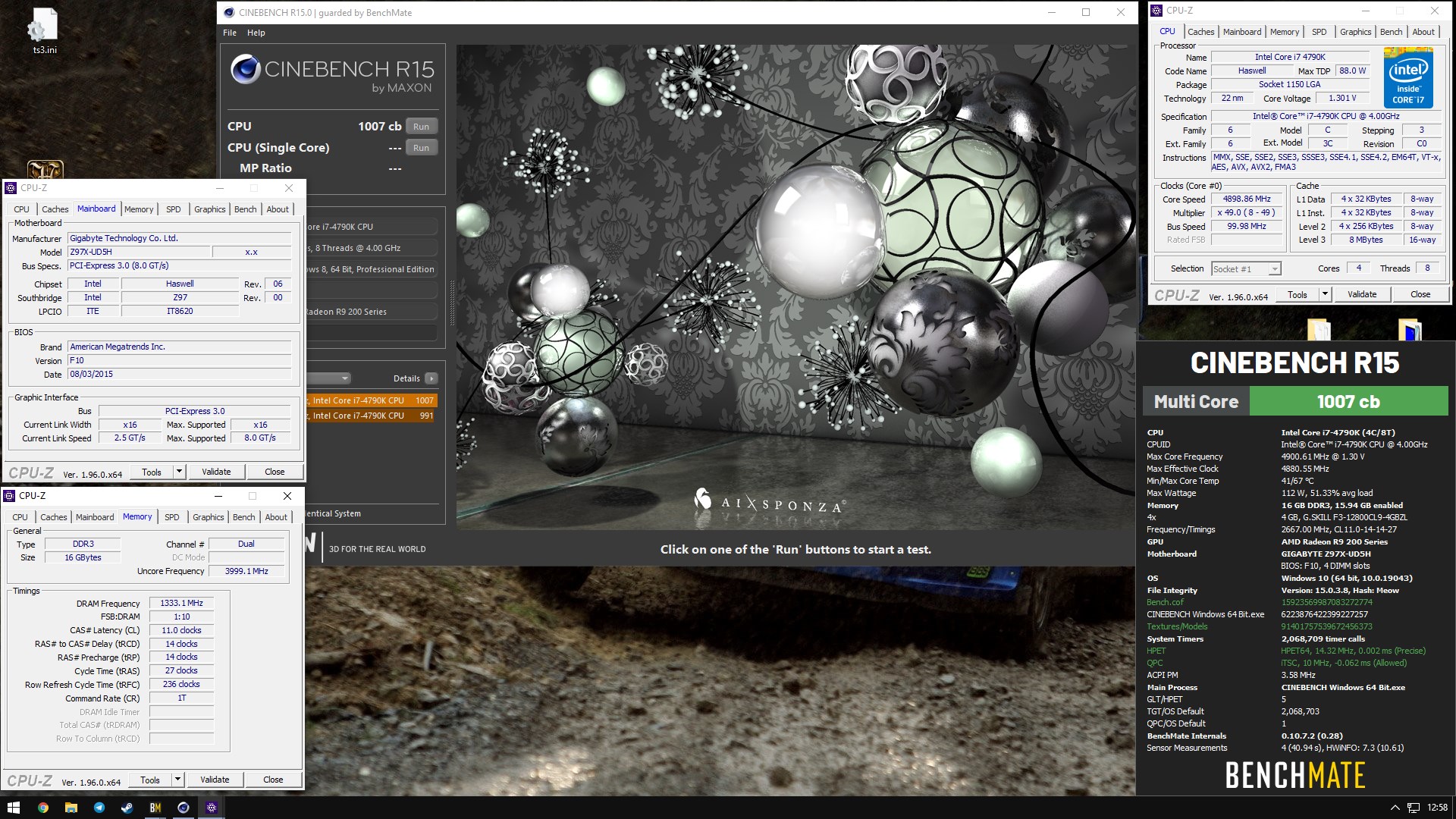
Task: Click Validate in the Mainboard window
Action: [216, 472]
